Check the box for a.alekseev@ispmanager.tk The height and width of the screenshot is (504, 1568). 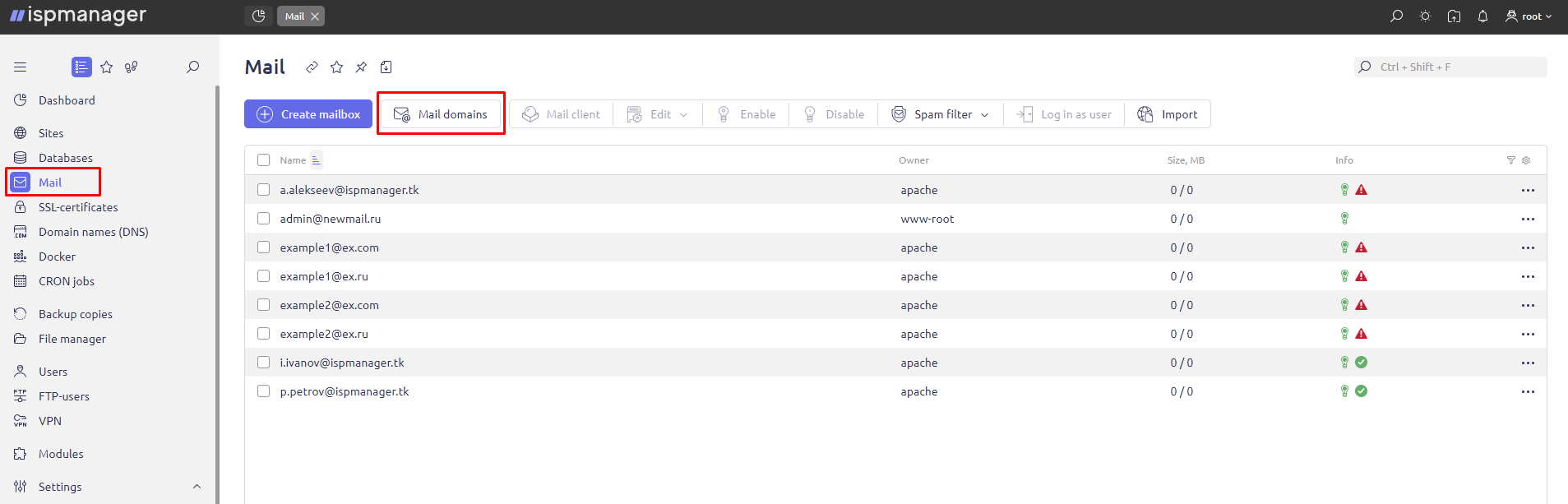point(263,189)
